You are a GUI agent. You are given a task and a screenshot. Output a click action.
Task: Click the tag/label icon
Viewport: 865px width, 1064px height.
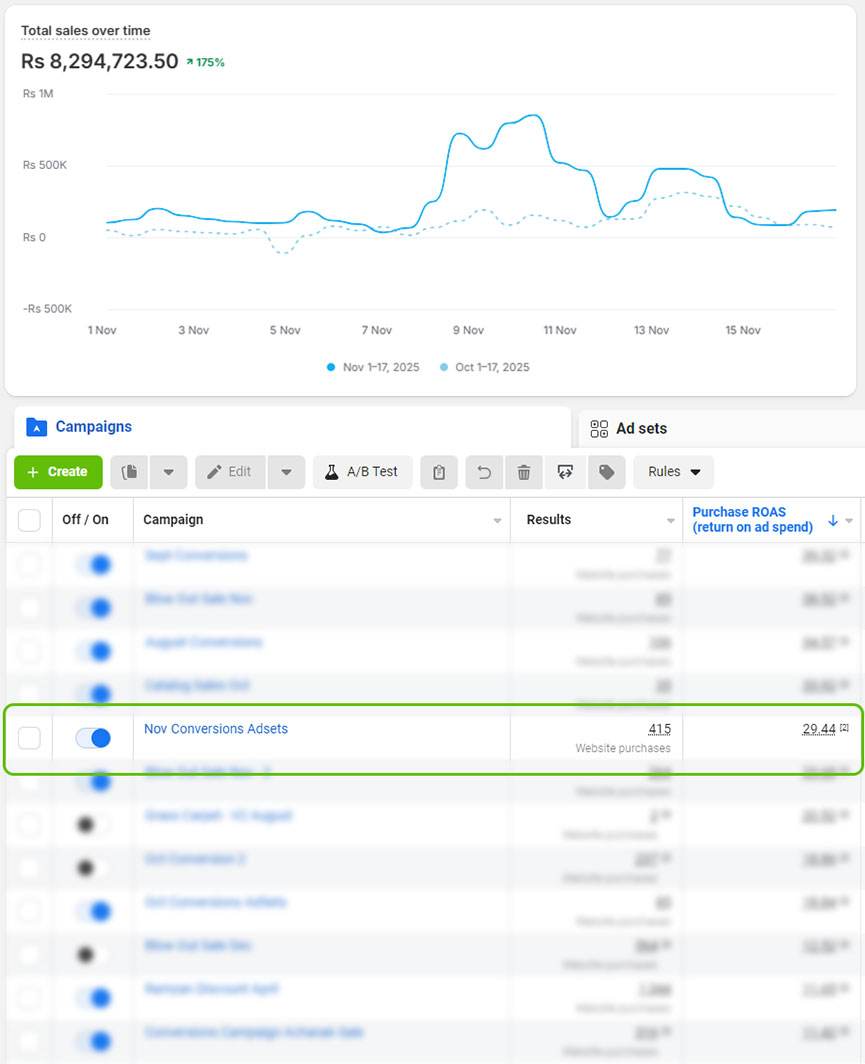click(606, 472)
